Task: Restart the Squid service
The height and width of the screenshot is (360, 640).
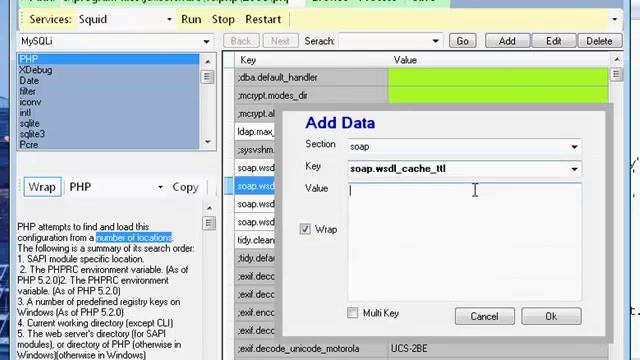Action: (263, 19)
